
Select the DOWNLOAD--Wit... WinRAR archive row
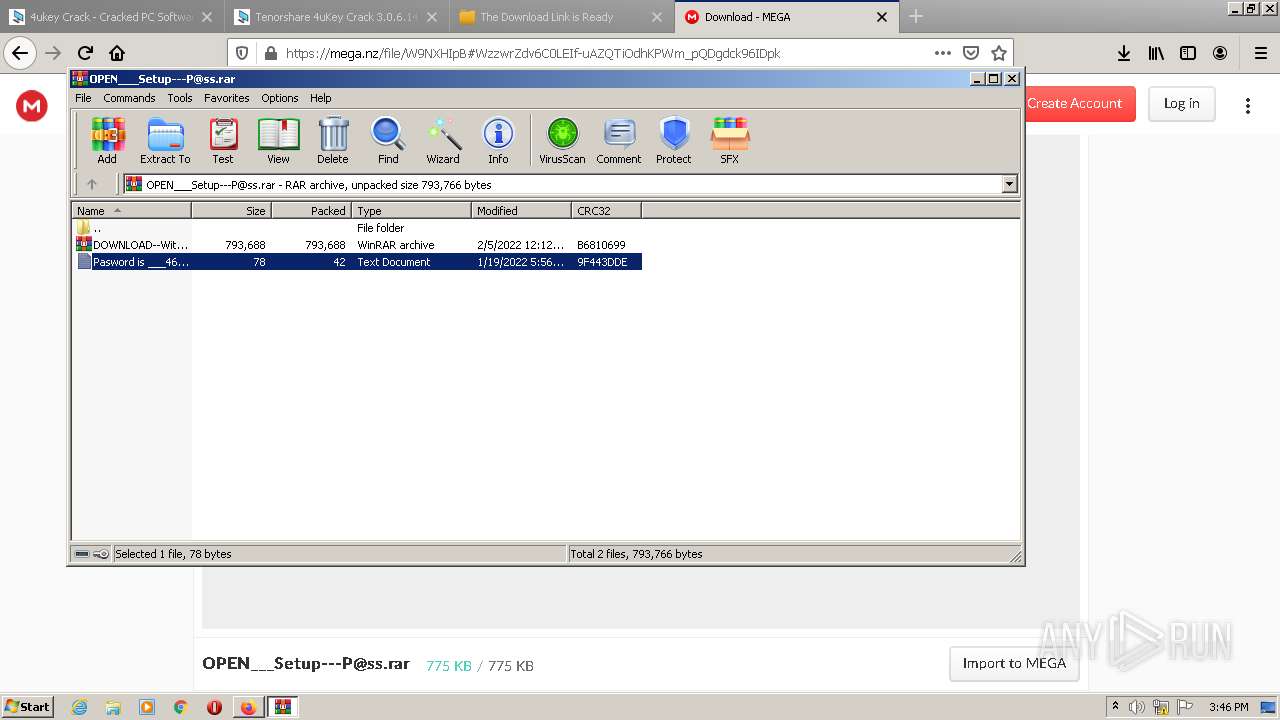click(358, 245)
